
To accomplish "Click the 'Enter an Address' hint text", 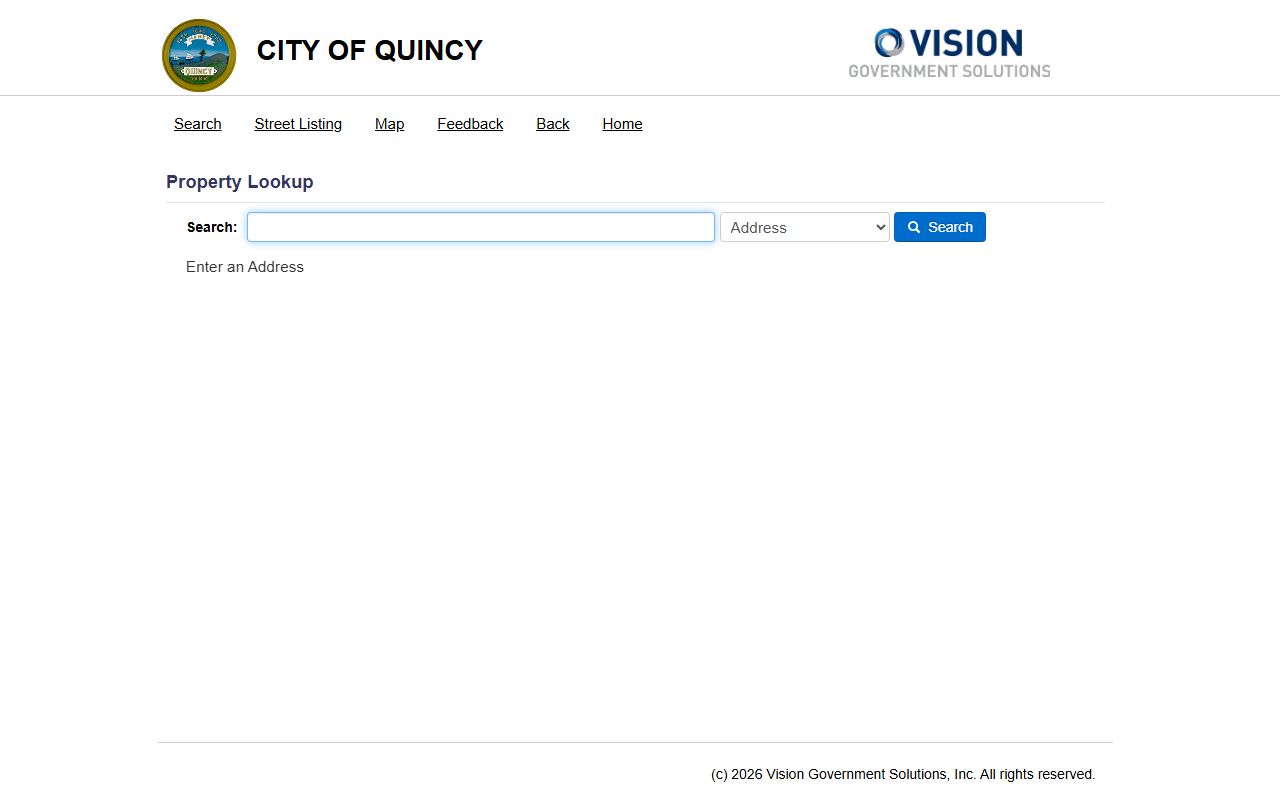I will pos(245,267).
